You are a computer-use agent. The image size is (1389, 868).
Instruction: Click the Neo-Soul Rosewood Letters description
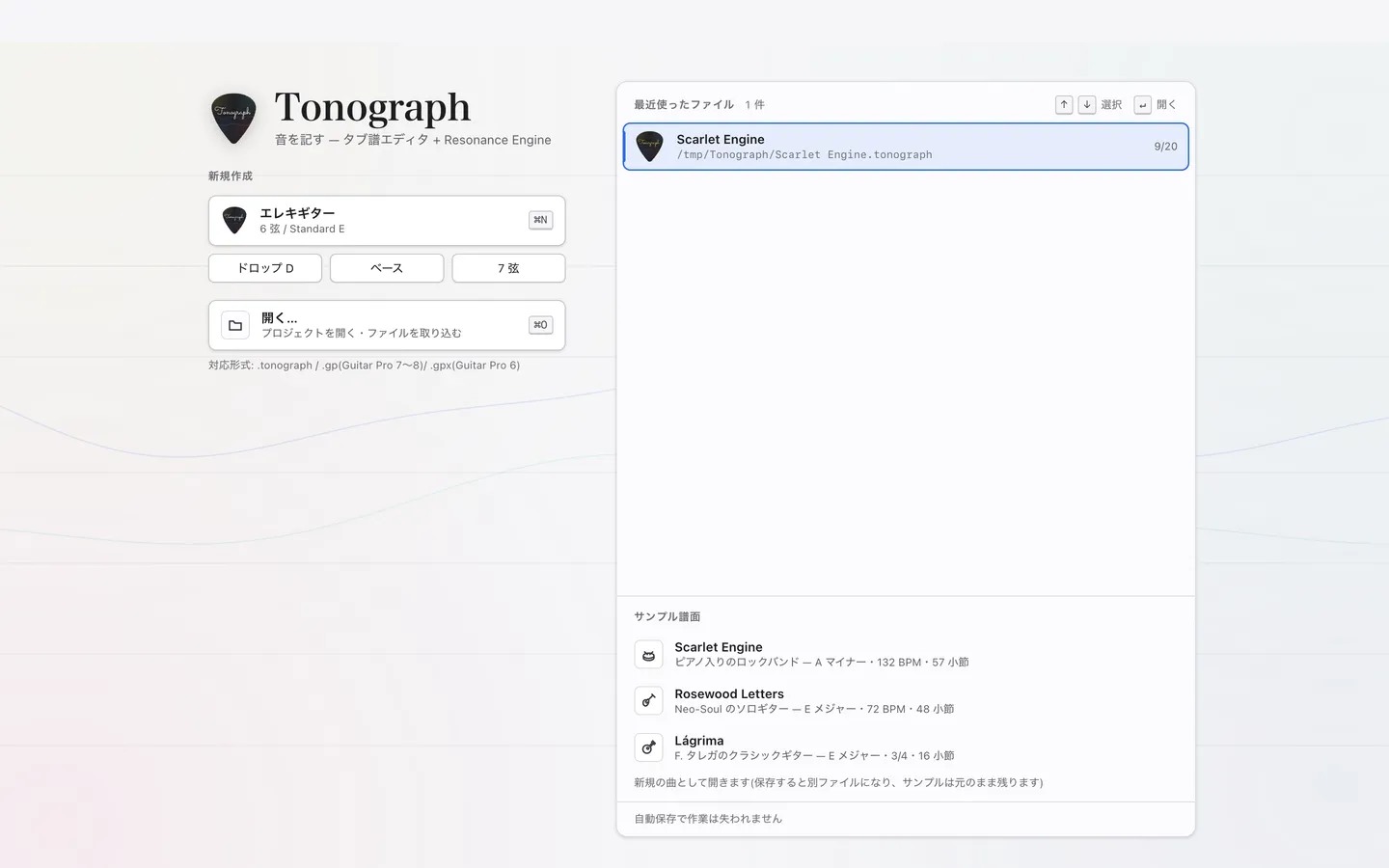(814, 709)
